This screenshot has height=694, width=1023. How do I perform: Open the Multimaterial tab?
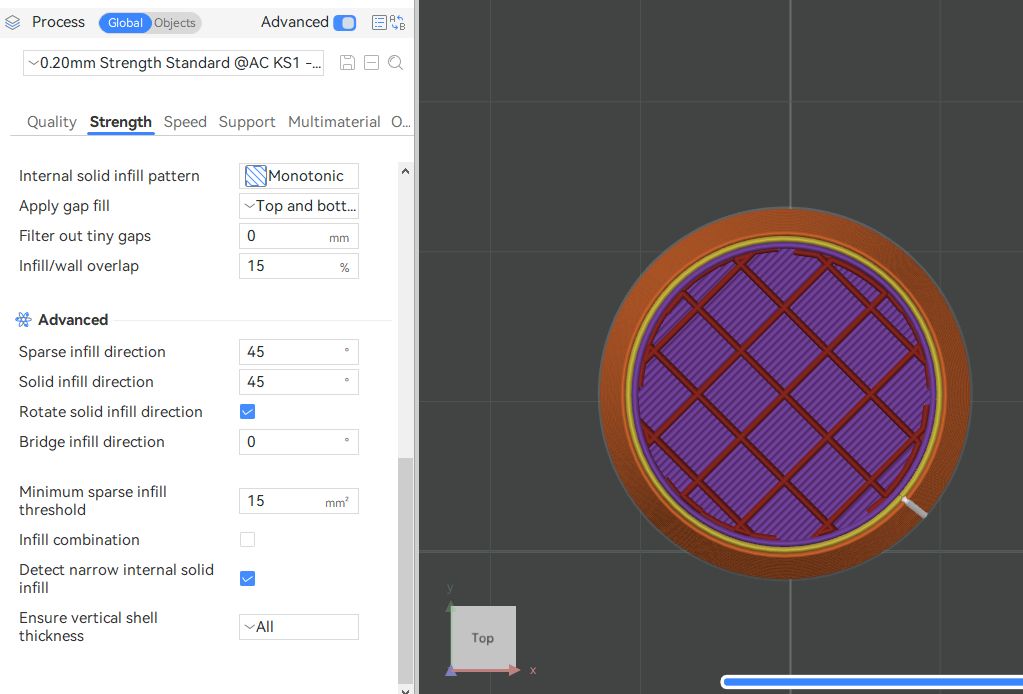coord(334,122)
